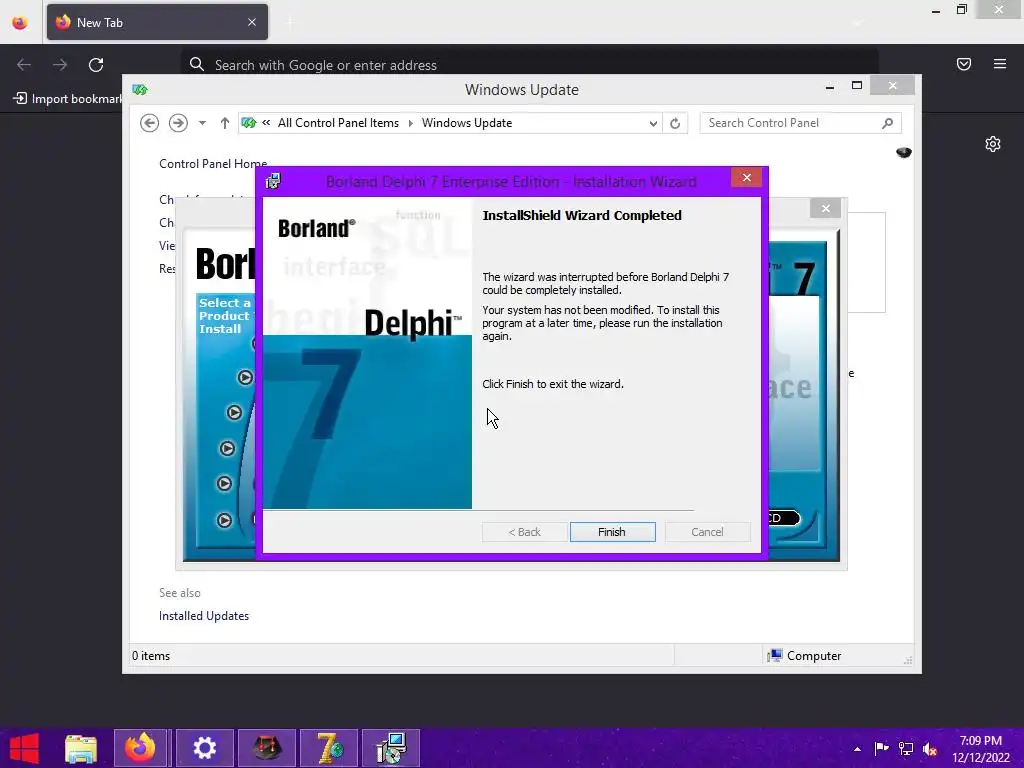Open the Windows Start menu
The image size is (1024, 768).
[24, 748]
